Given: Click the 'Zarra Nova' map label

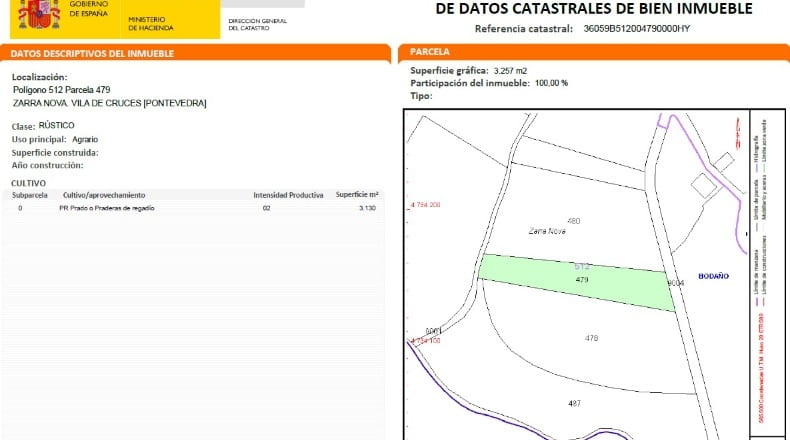Looking at the screenshot, I should (x=547, y=231).
